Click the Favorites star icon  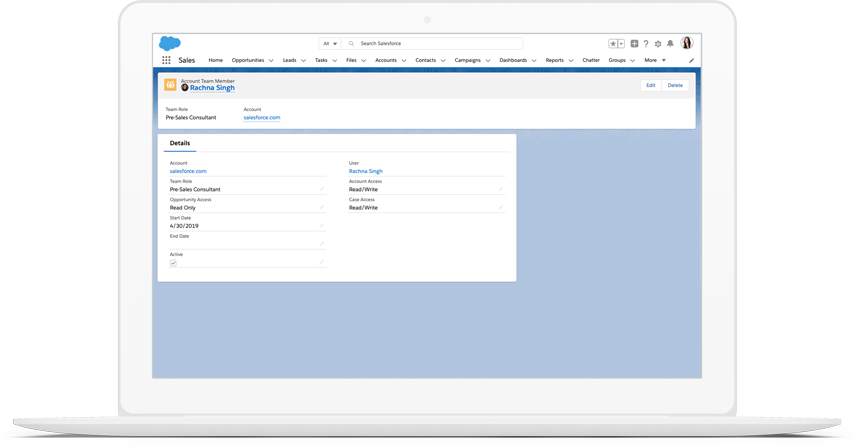(613, 44)
